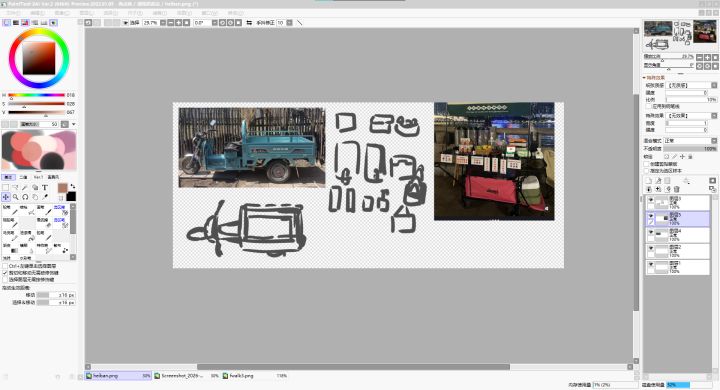The width and height of the screenshot is (720, 390).
Task: Flip canvas view horizontally
Action: (x=249, y=23)
